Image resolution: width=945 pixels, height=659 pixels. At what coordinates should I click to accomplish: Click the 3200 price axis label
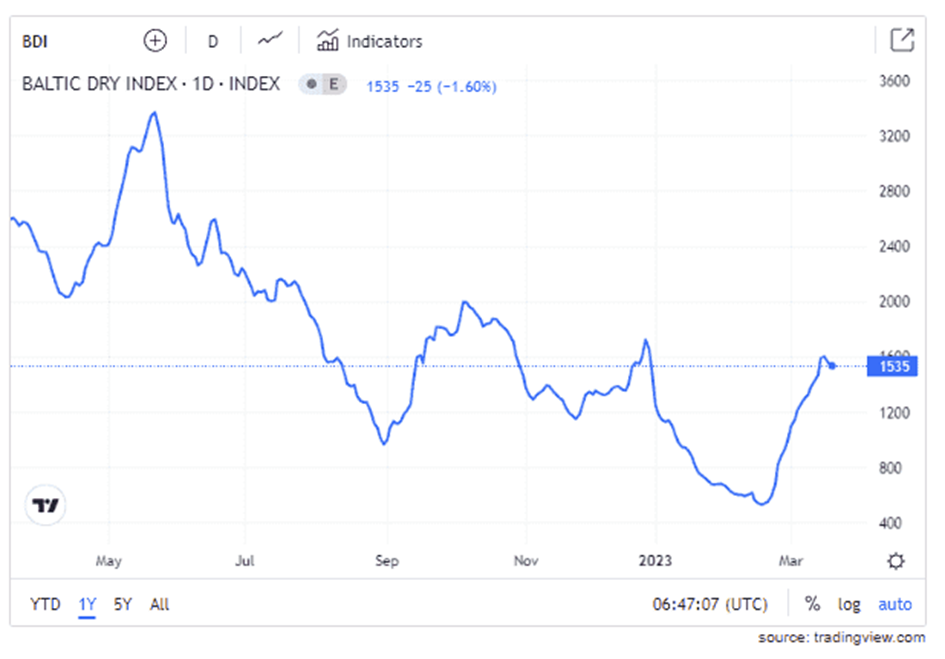pos(894,136)
